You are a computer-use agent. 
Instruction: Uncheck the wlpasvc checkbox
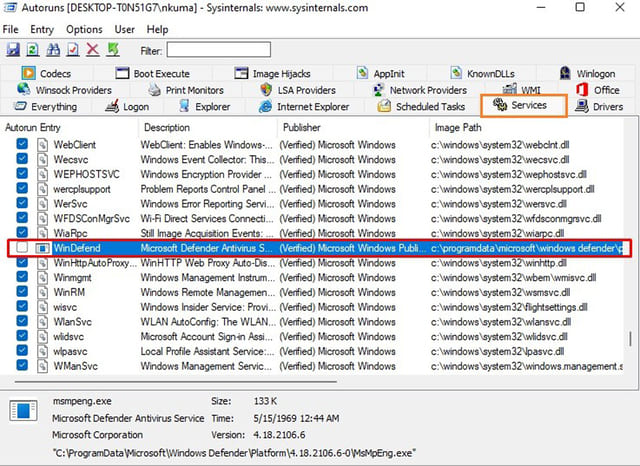pyautogui.click(x=22, y=351)
